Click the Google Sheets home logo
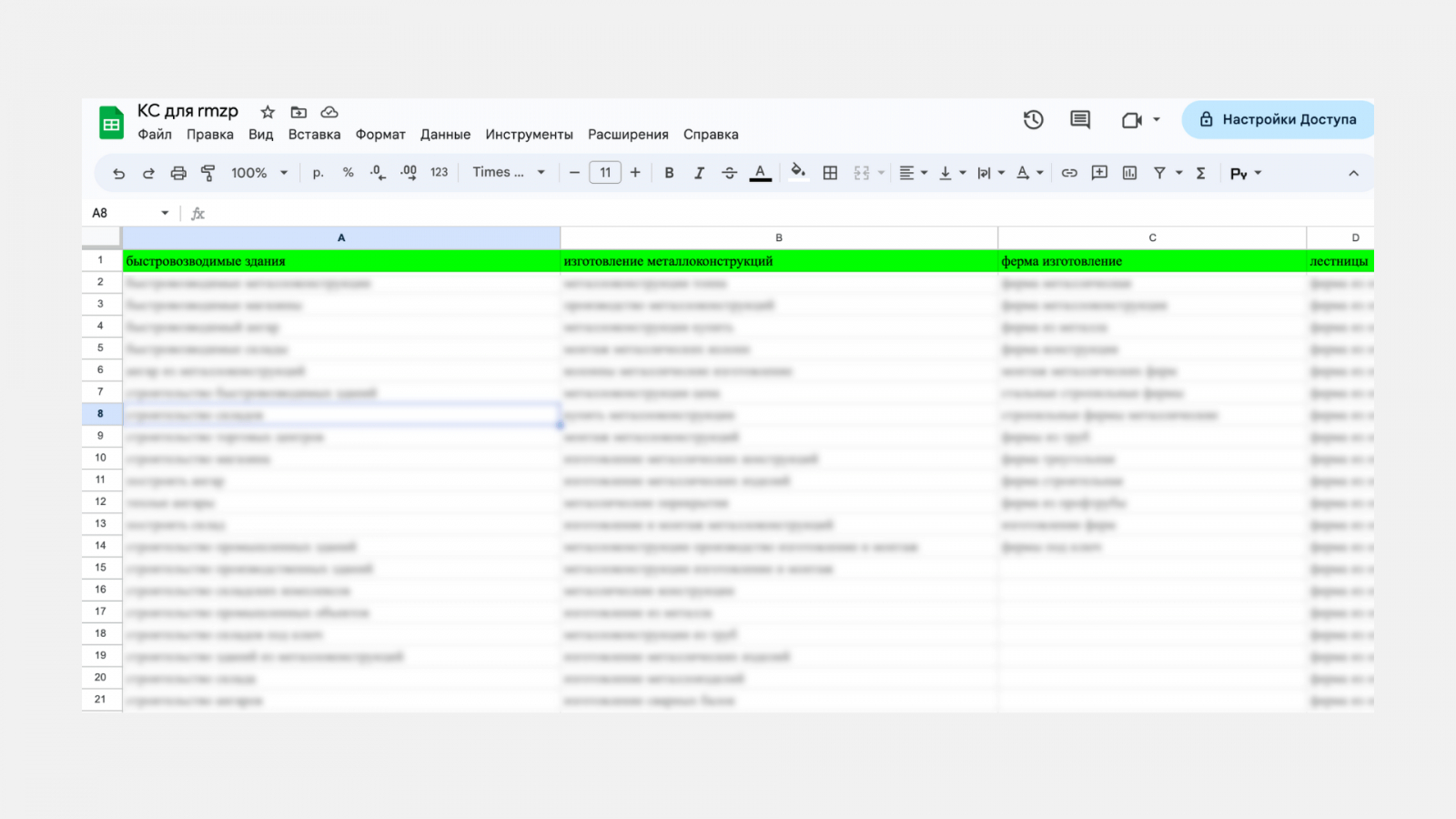The image size is (1456, 819). 111,123
